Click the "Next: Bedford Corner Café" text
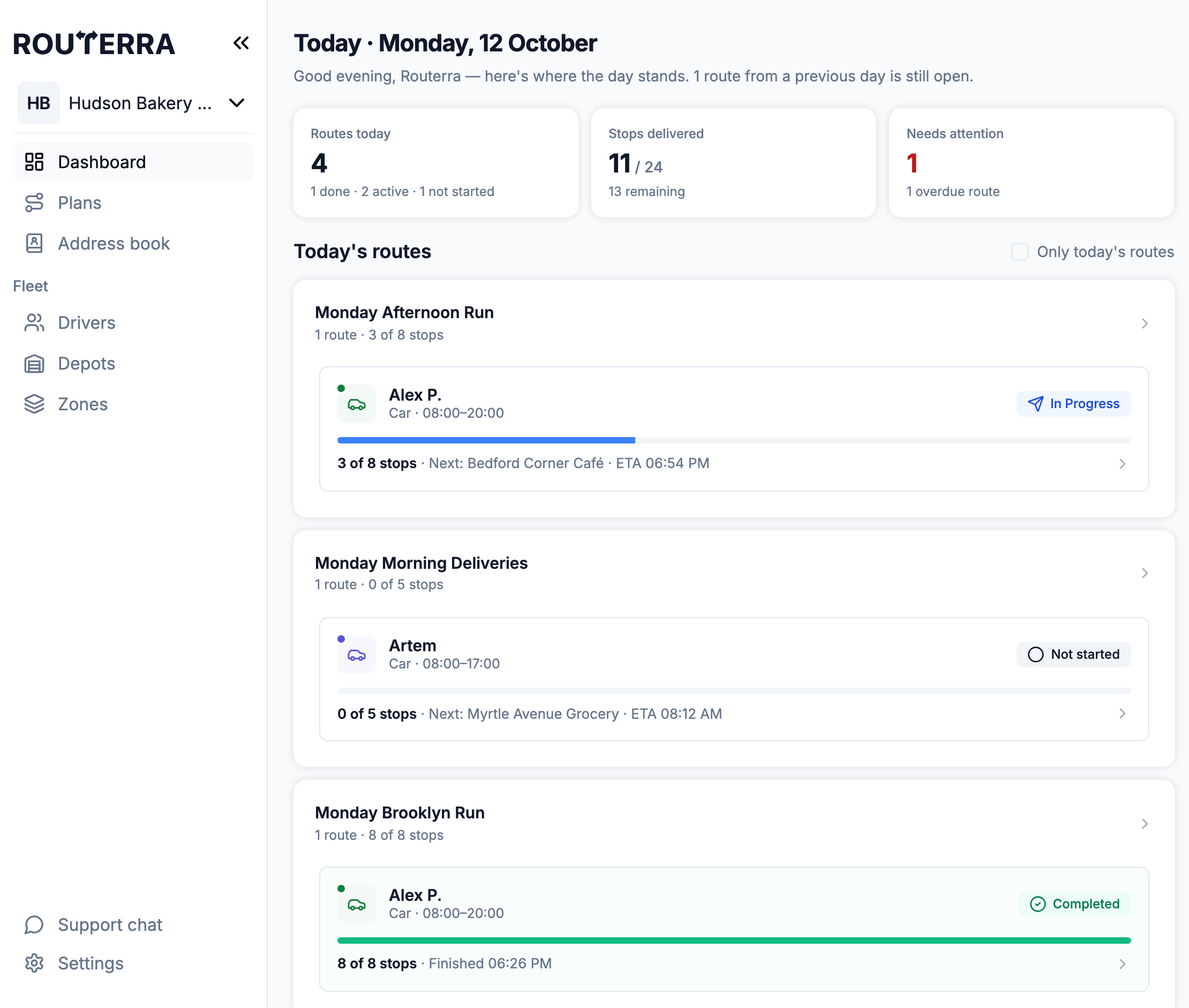1189x1008 pixels. pyautogui.click(x=516, y=463)
